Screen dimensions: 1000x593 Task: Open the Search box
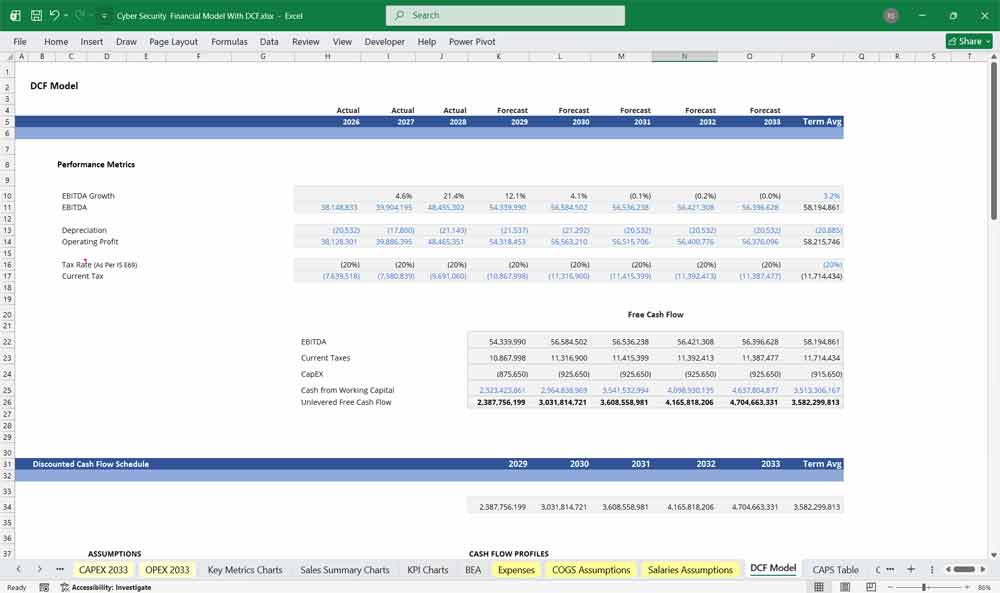click(505, 15)
